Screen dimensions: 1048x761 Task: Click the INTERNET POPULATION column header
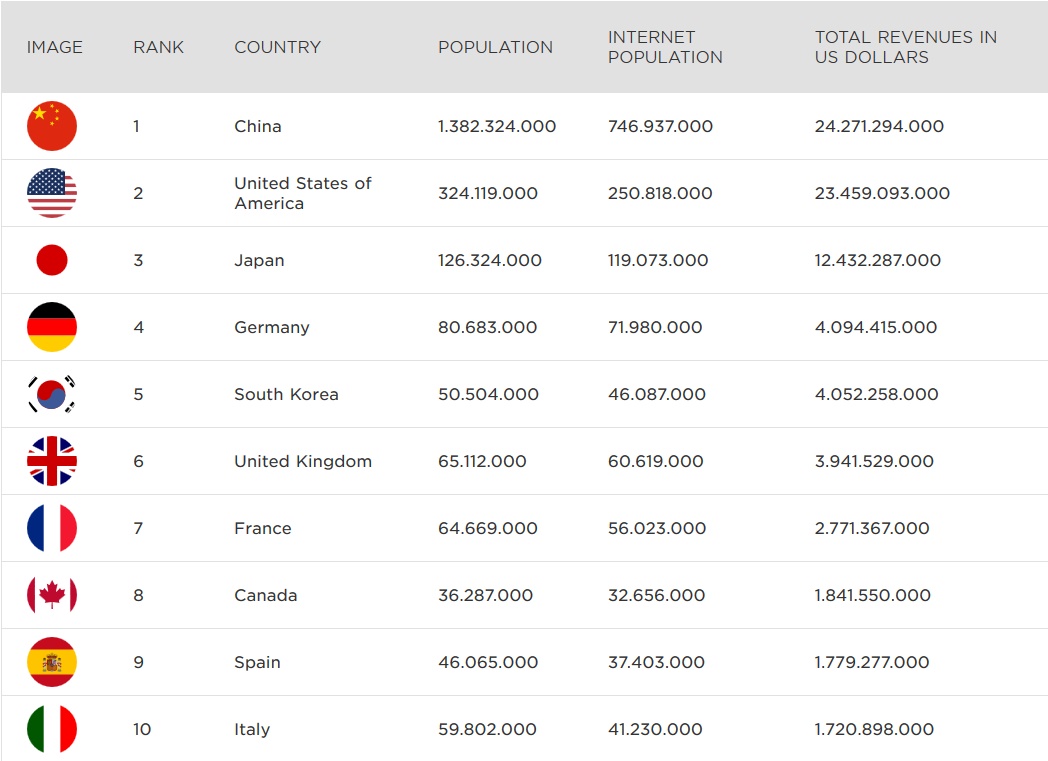point(665,47)
